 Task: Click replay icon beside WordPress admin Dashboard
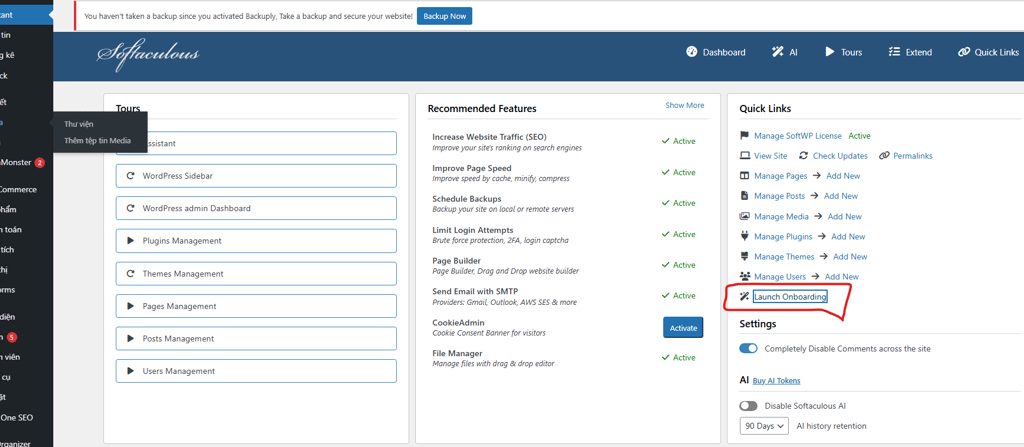click(130, 208)
